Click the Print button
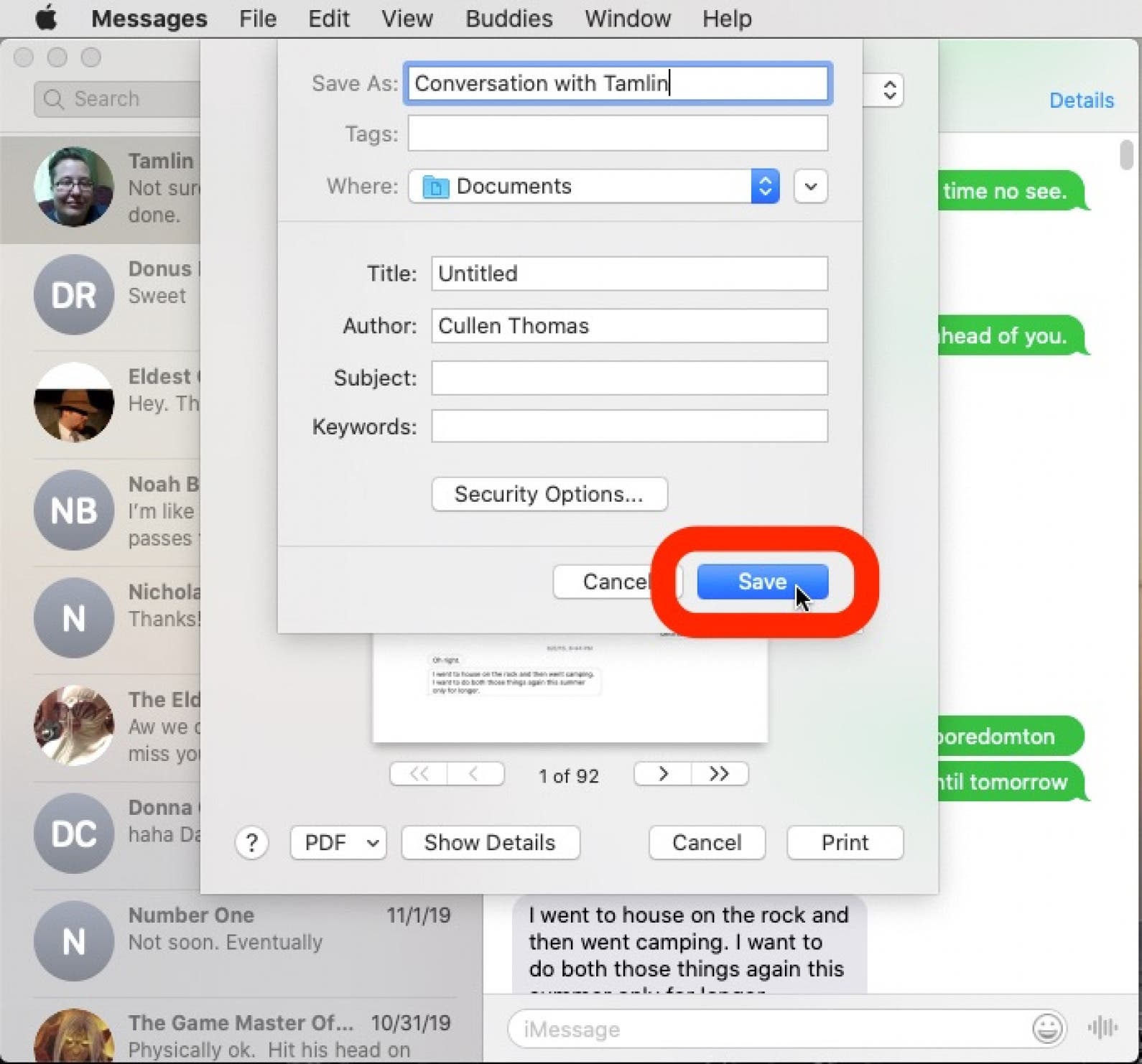Screen dimensions: 1142x1064 tap(845, 843)
